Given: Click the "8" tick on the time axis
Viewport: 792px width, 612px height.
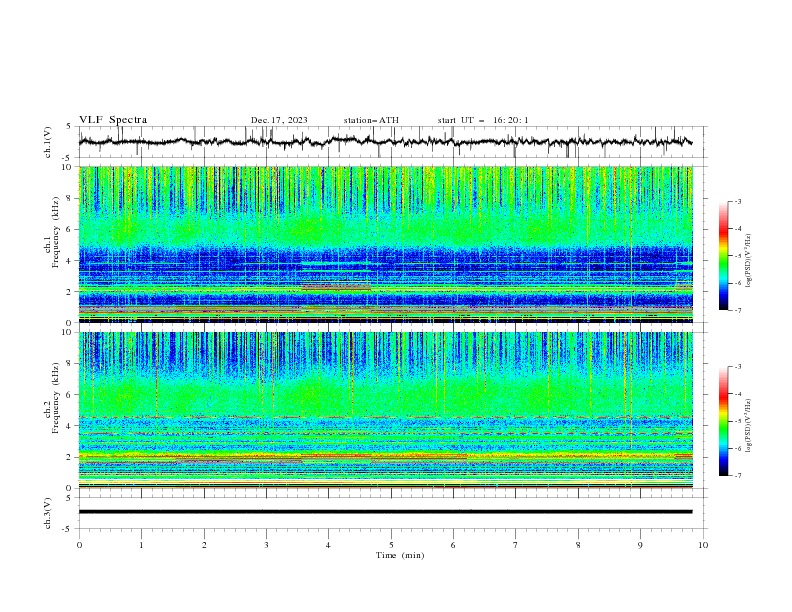Looking at the screenshot, I should click(578, 545).
